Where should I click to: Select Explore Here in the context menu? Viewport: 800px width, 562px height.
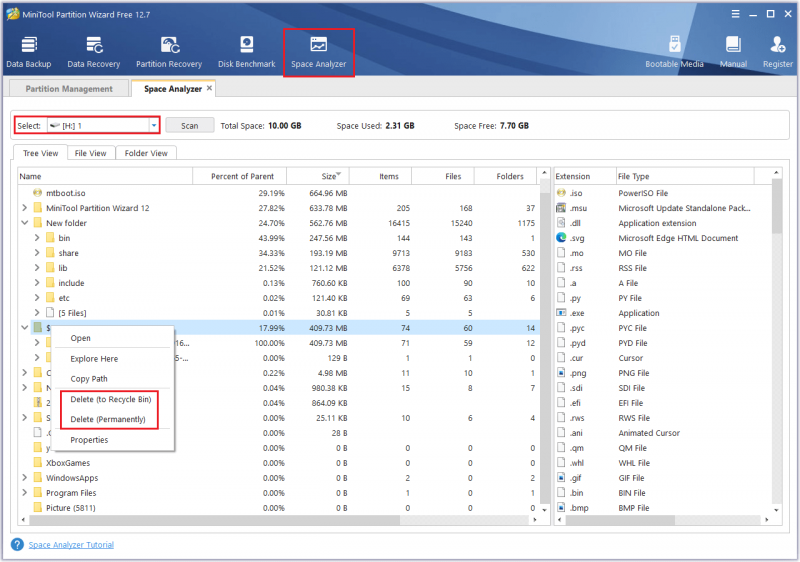(94, 359)
